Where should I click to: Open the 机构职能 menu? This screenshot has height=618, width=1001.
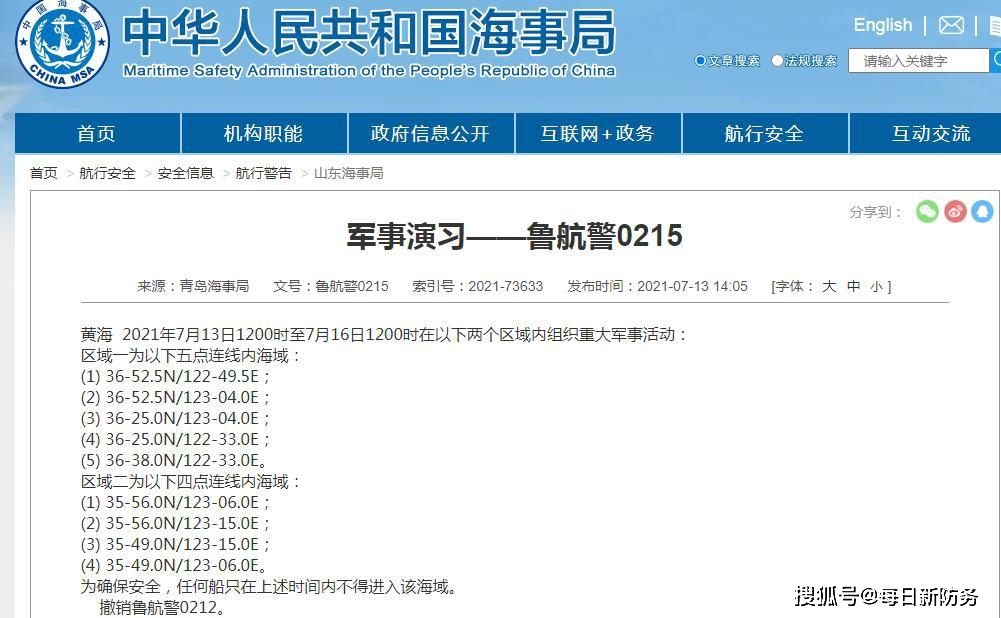264,133
